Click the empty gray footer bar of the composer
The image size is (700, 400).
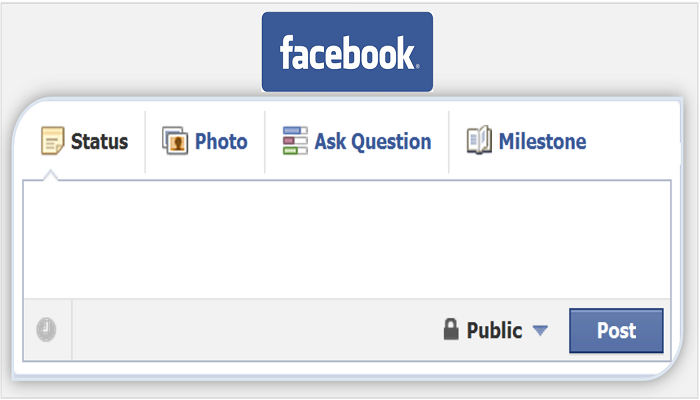254,330
